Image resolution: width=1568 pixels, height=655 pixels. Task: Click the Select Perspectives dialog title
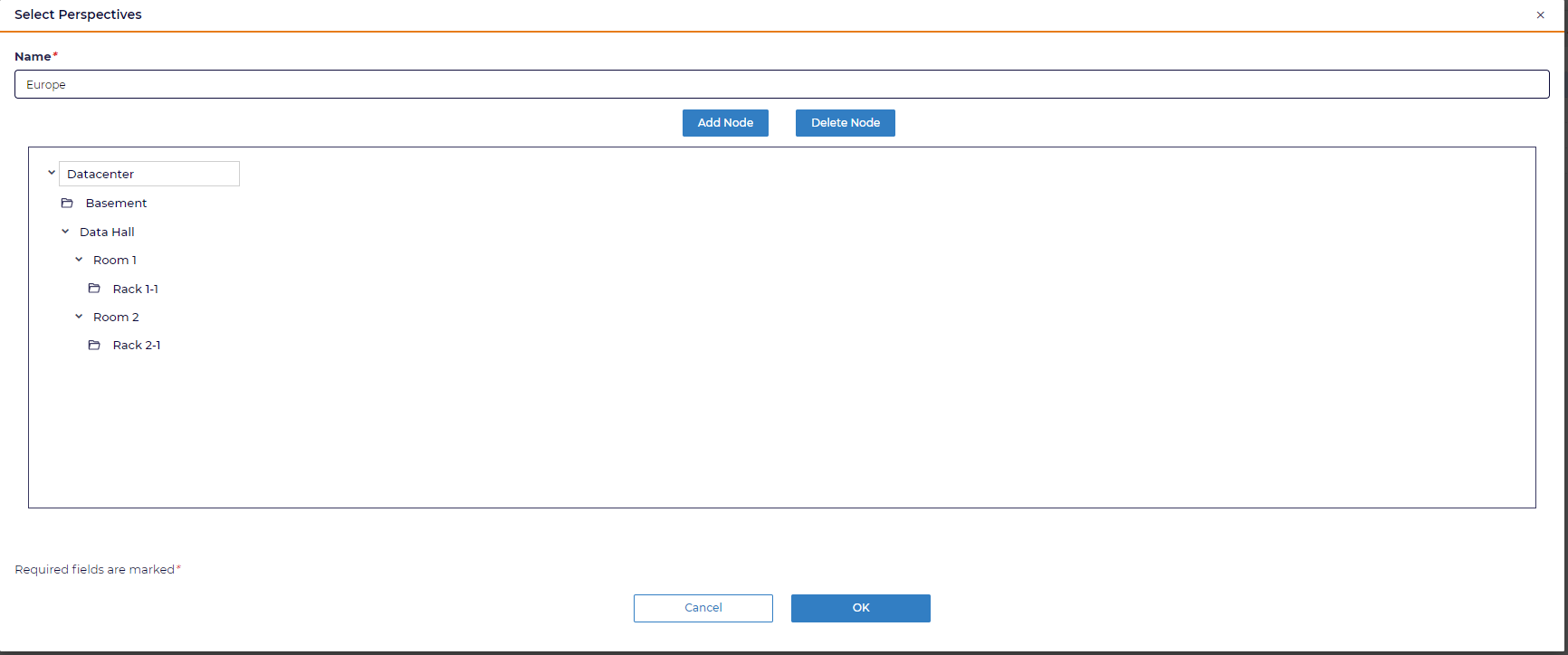[78, 14]
